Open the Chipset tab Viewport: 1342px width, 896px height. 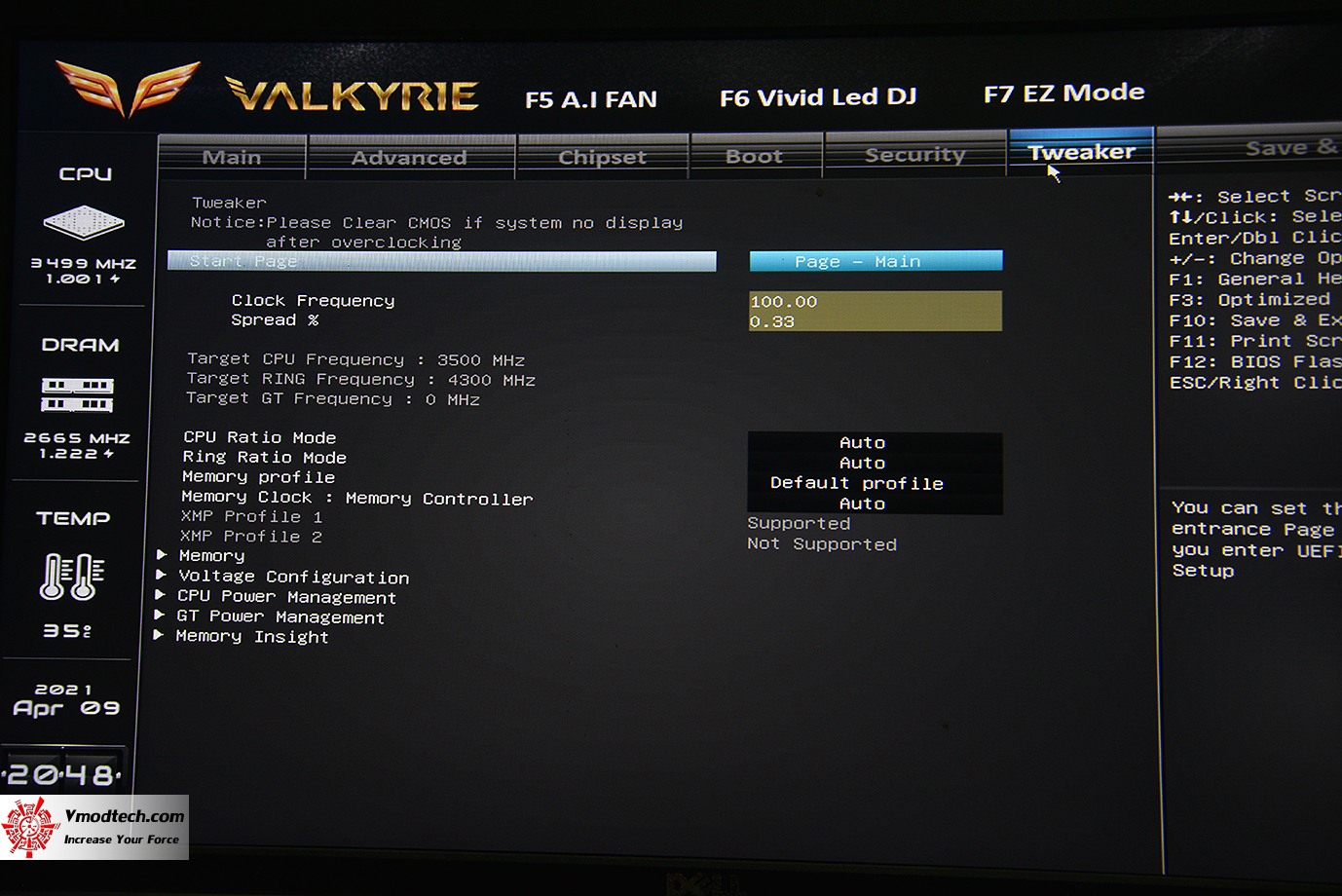(603, 157)
